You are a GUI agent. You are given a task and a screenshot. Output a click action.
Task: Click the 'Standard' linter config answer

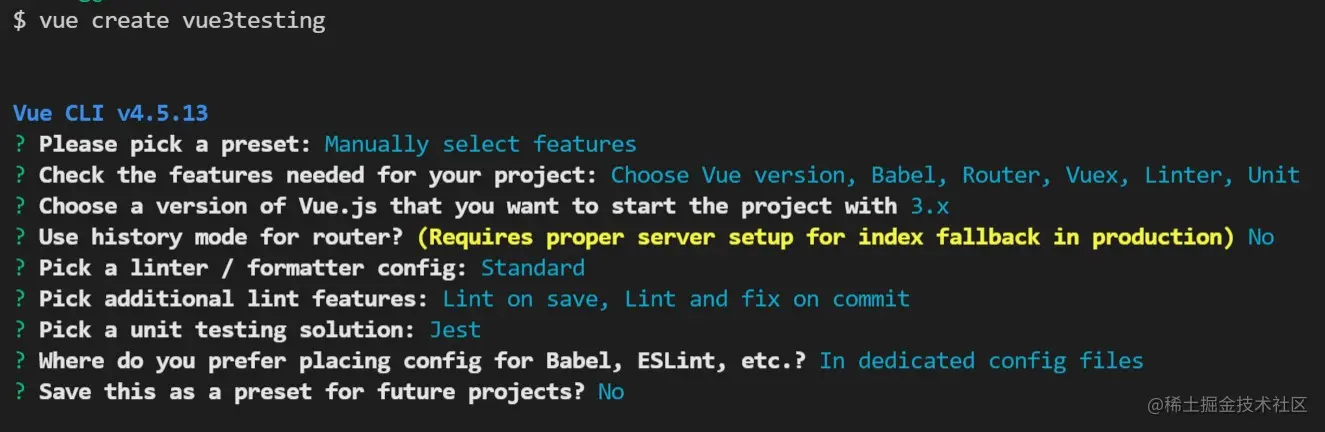(x=533, y=268)
